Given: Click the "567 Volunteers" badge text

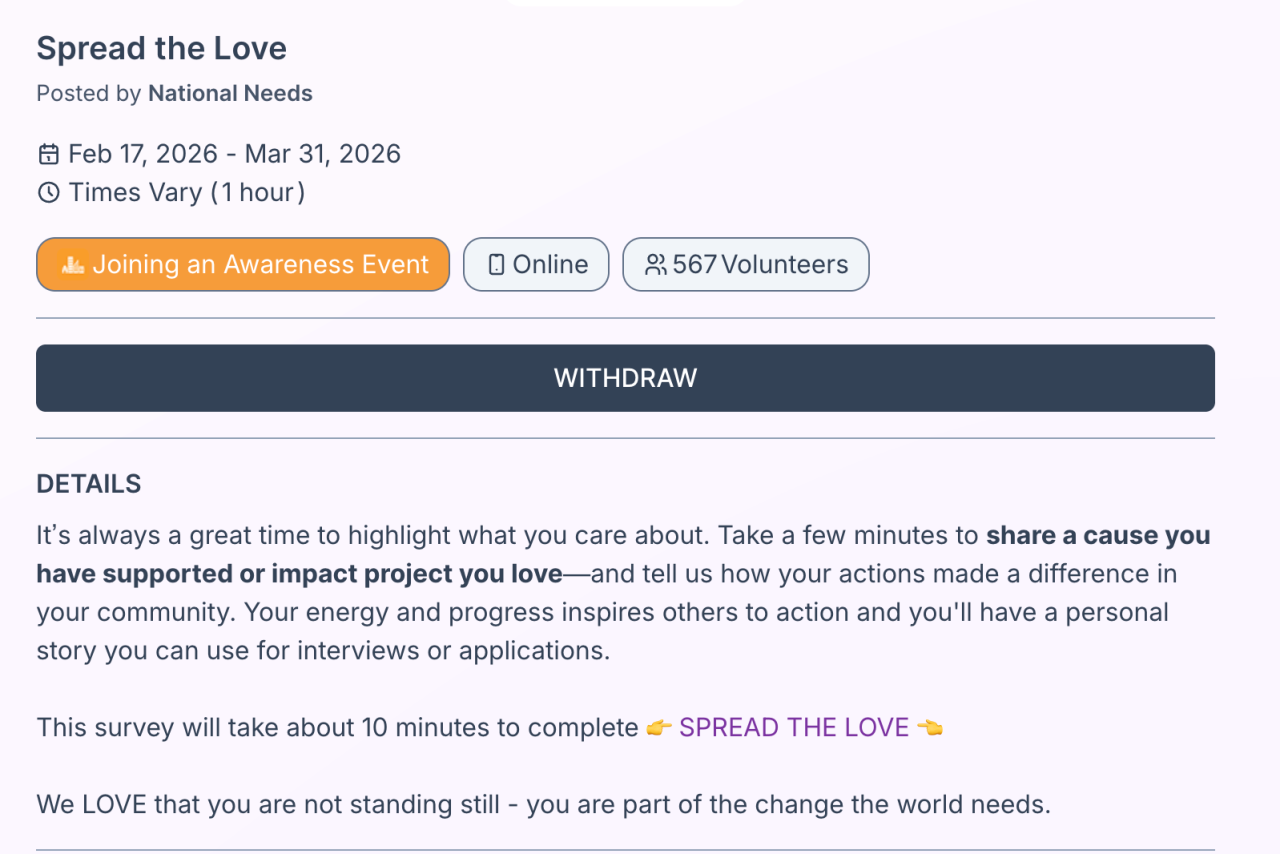Looking at the screenshot, I should click(x=760, y=265).
